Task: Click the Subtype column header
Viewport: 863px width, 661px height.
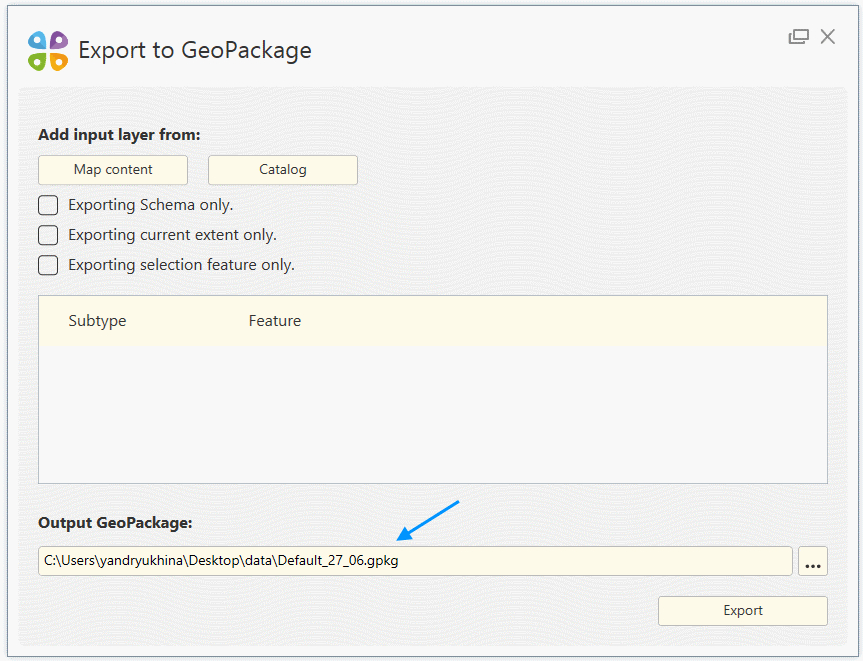Action: pyautogui.click(x=97, y=320)
